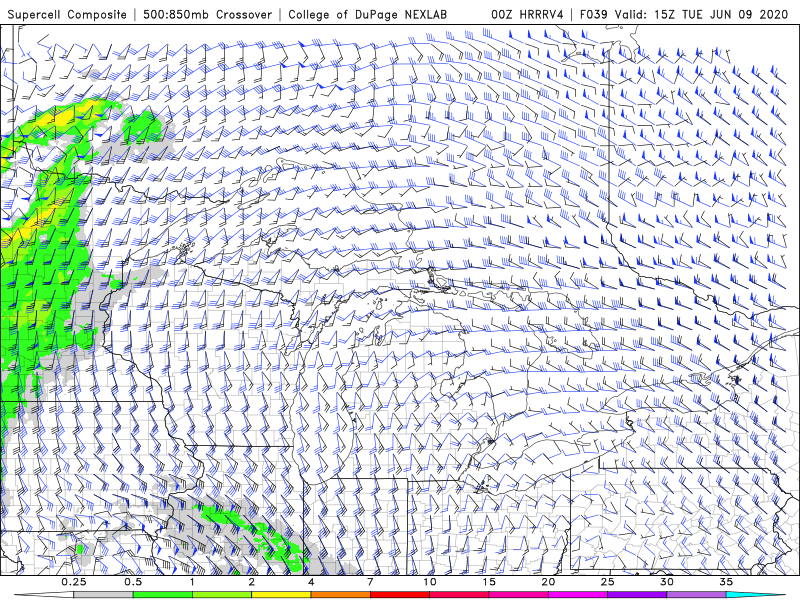Choose the orange 4–7 color bar segment

coord(340,595)
